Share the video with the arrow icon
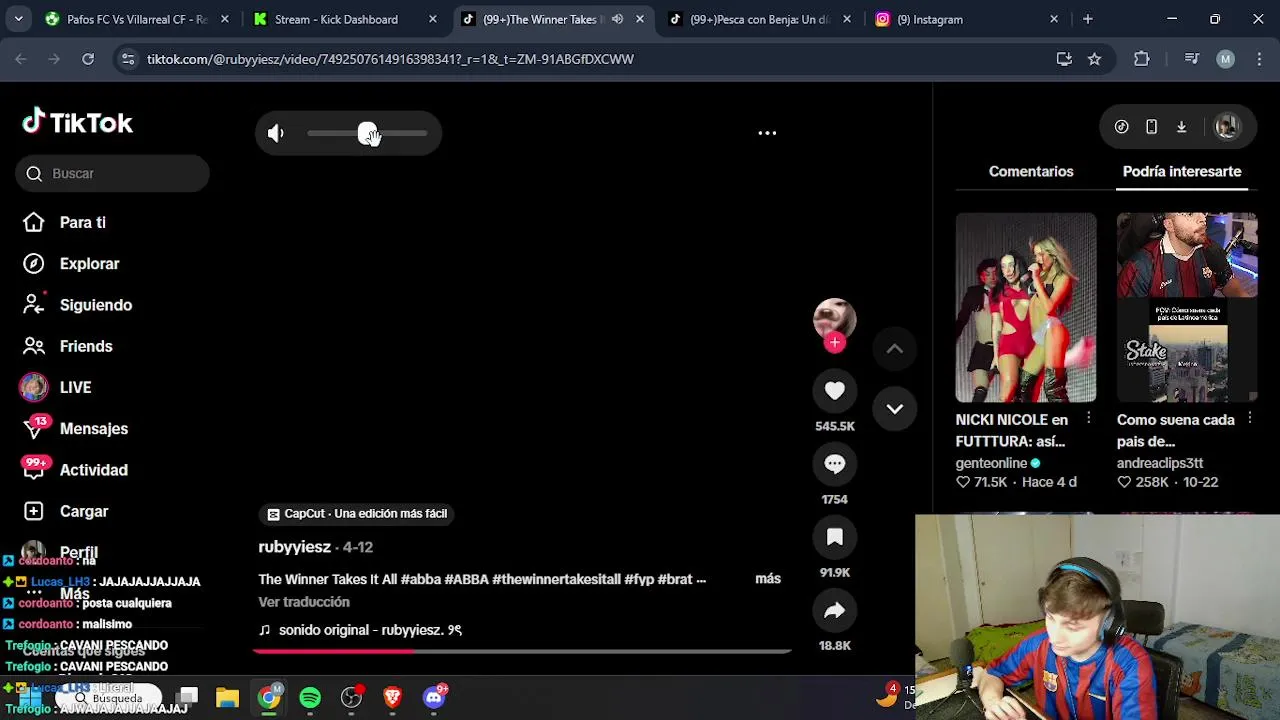 click(x=835, y=610)
